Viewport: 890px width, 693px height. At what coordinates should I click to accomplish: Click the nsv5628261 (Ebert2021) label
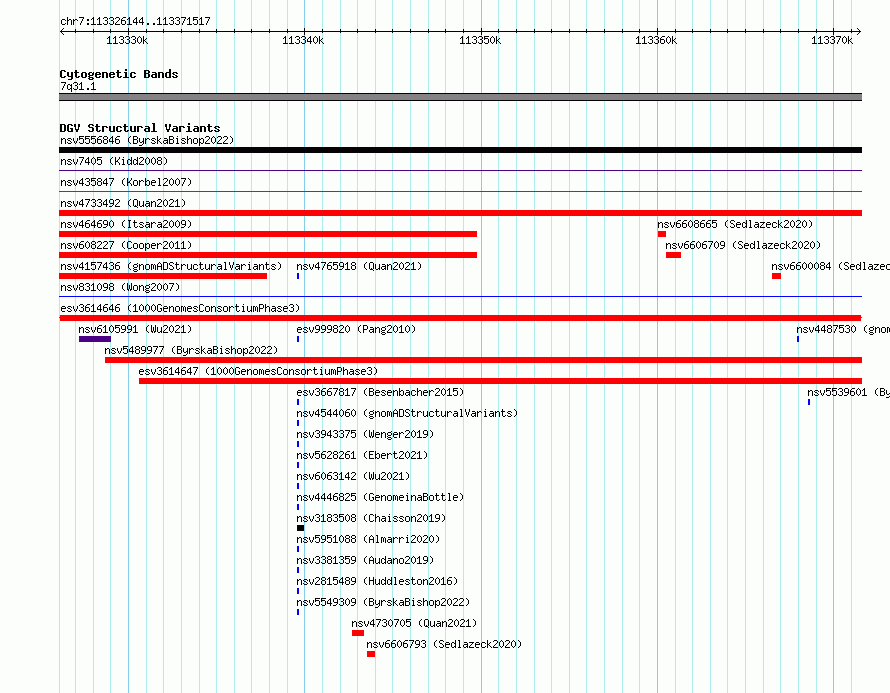tap(362, 455)
